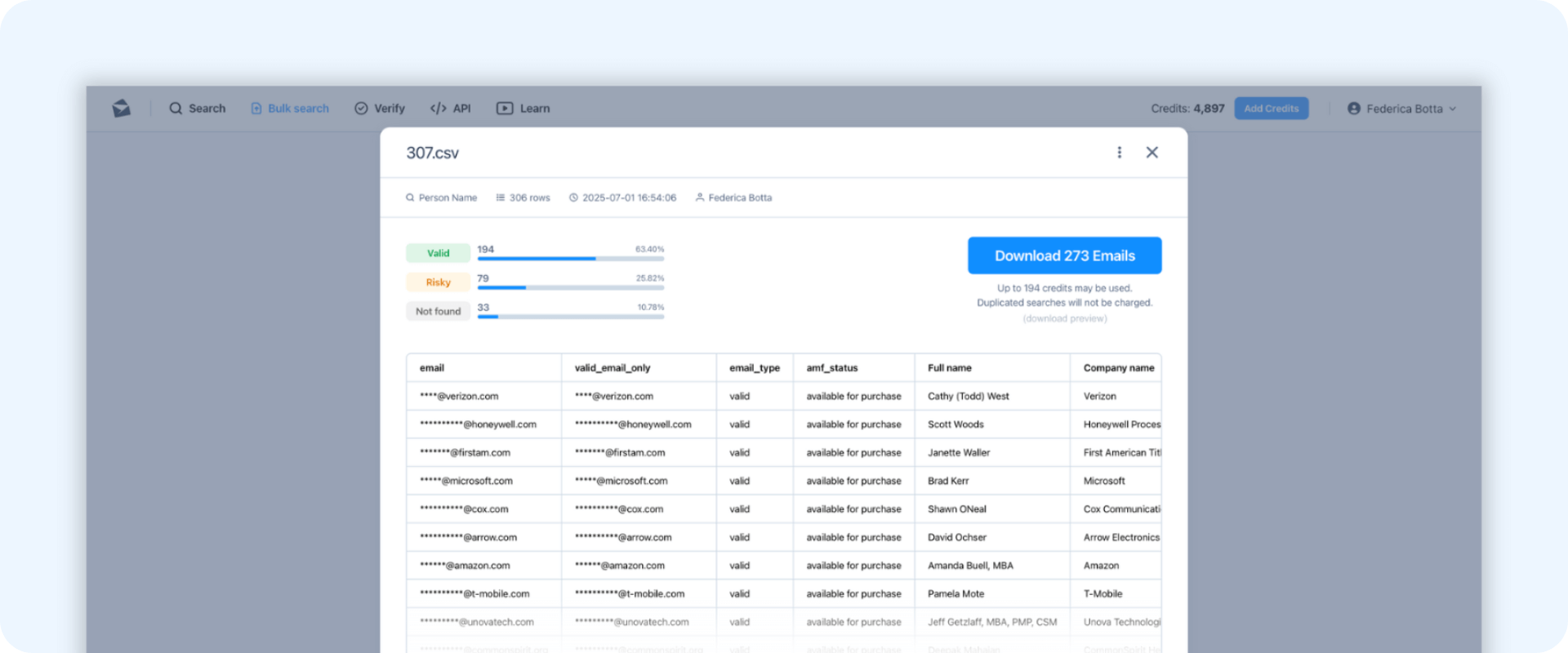1568x653 pixels.
Task: Expand the Federica Botta account dropdown
Action: 1402,108
